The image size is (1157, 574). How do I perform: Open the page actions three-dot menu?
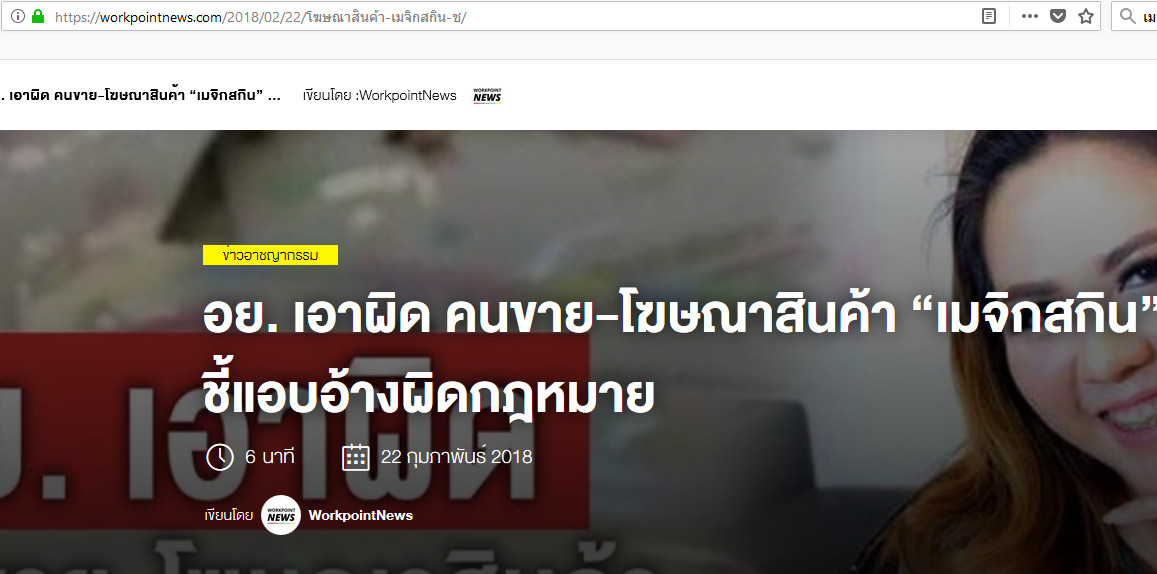click(x=1029, y=16)
